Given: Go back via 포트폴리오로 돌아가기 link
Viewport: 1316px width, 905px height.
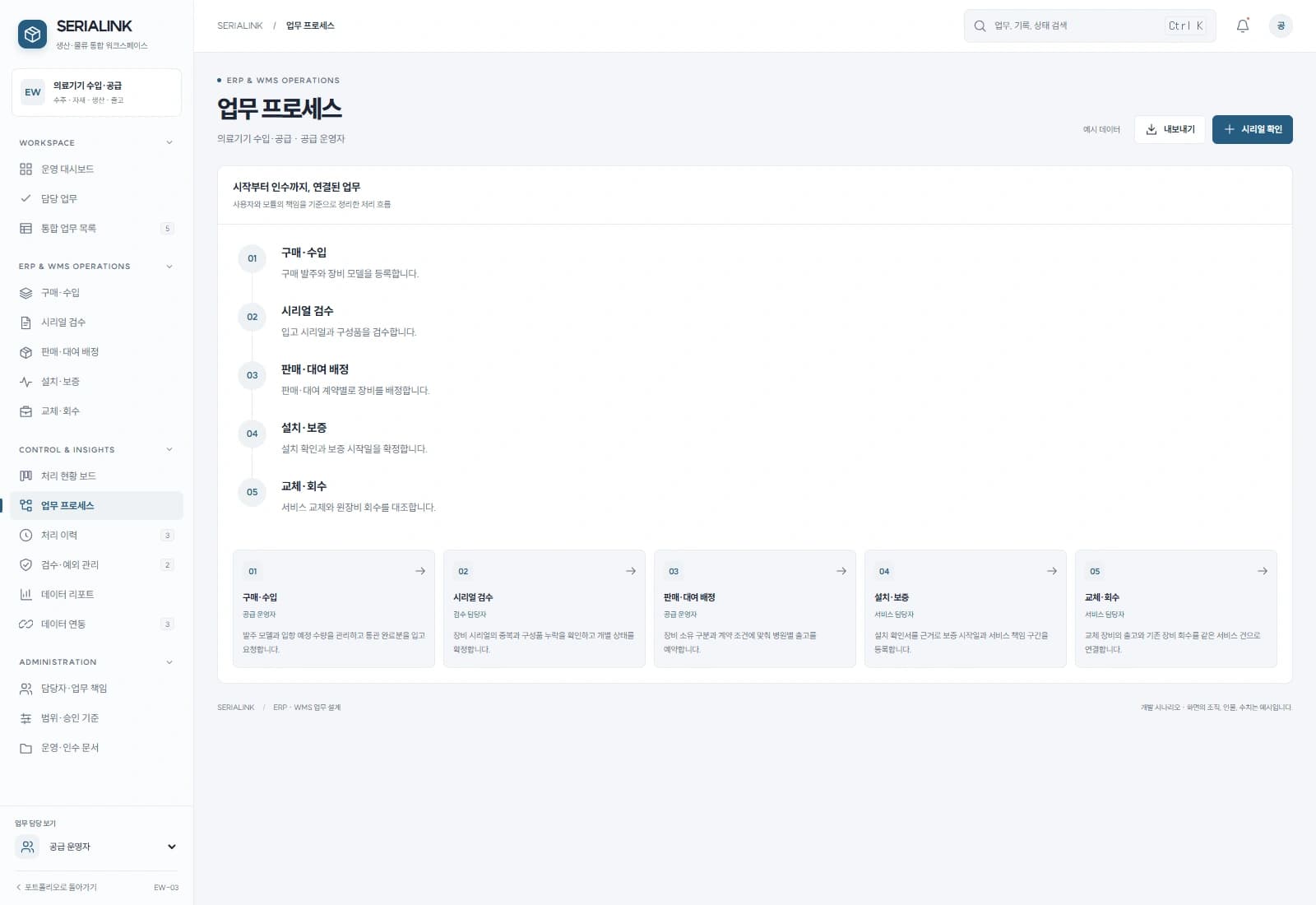Looking at the screenshot, I should 56,887.
